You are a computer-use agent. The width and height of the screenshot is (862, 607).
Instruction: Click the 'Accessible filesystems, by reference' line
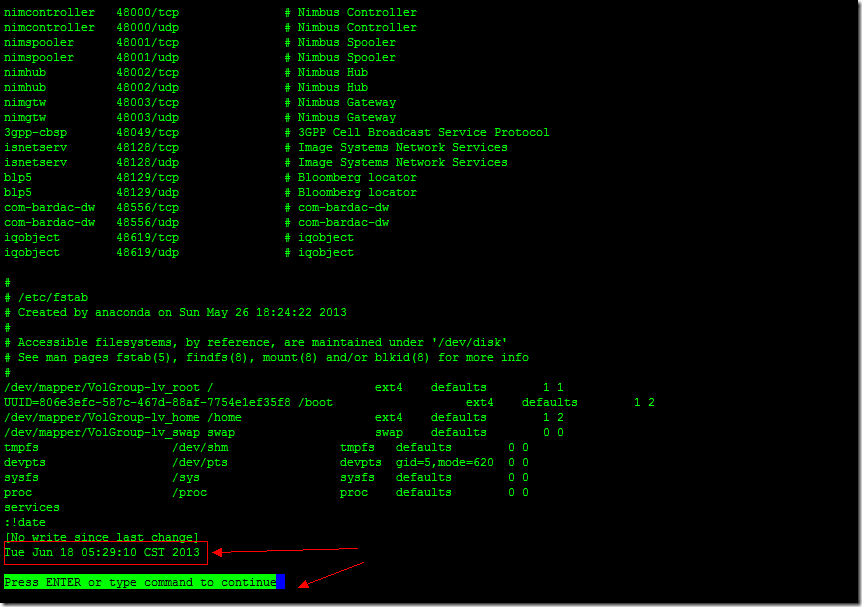(x=256, y=343)
